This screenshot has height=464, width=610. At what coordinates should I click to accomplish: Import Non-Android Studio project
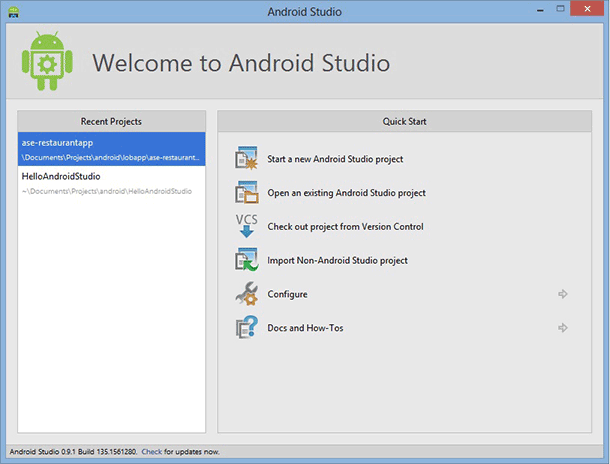coord(337,261)
